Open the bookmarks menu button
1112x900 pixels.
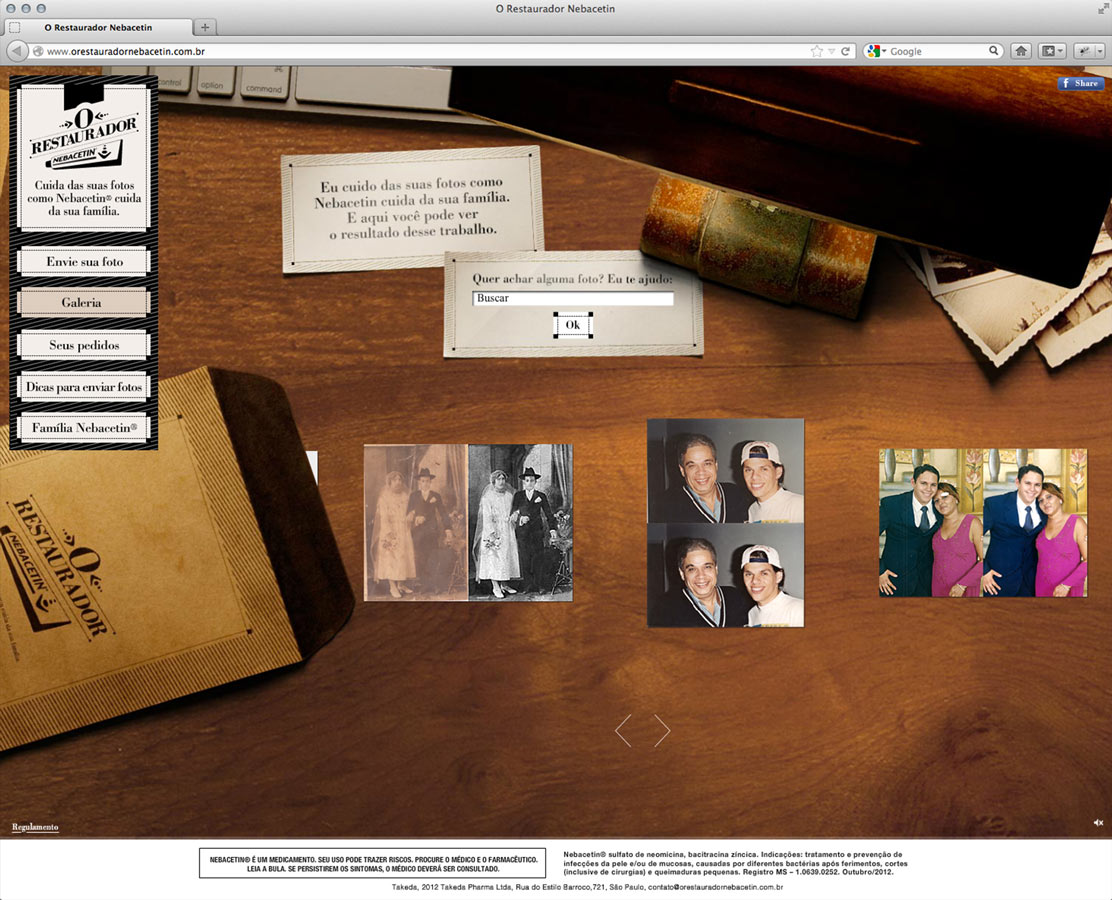click(1052, 51)
